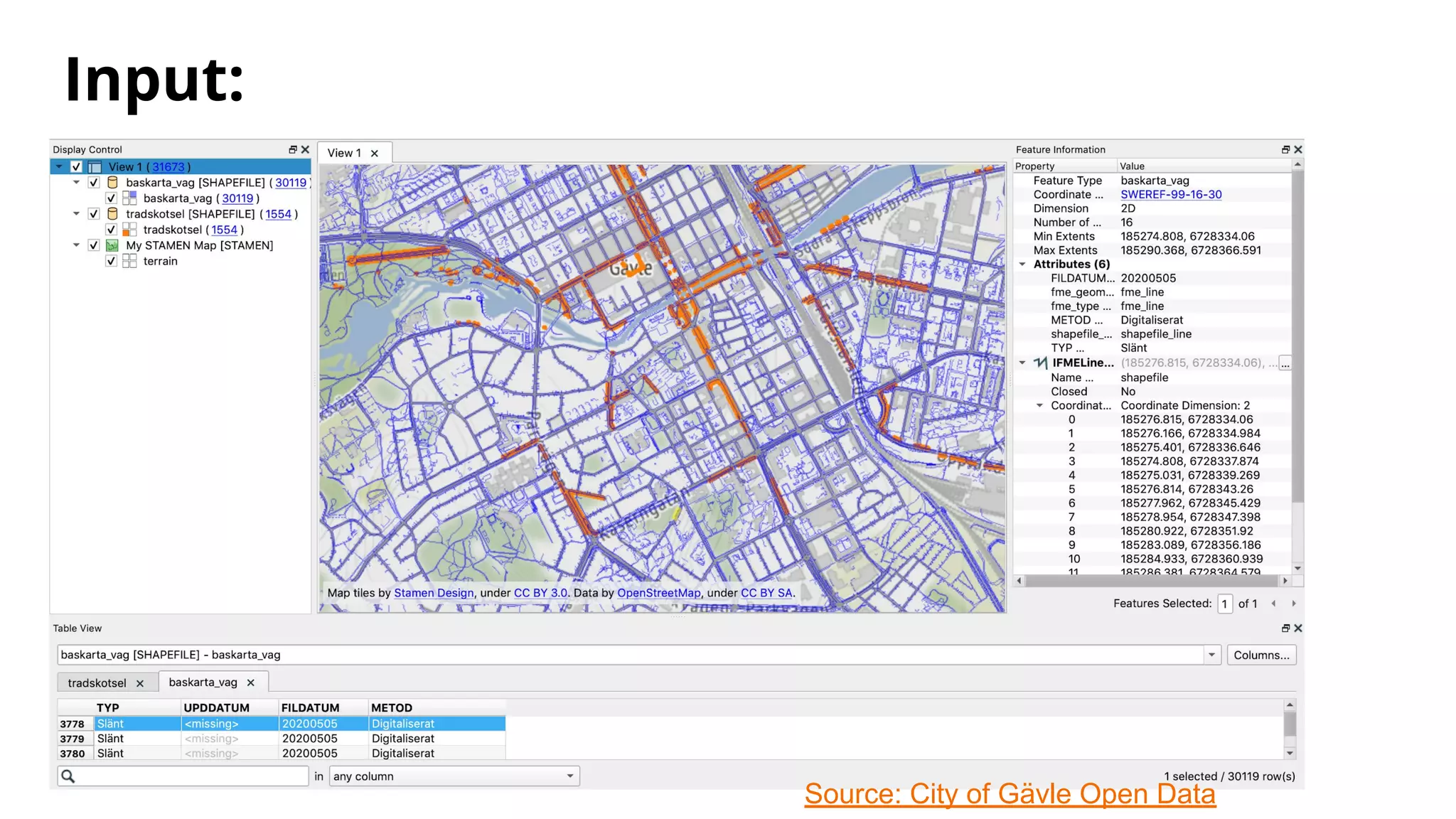Image resolution: width=1456 pixels, height=819 pixels.
Task: Click the Property column header
Action: (x=1064, y=166)
